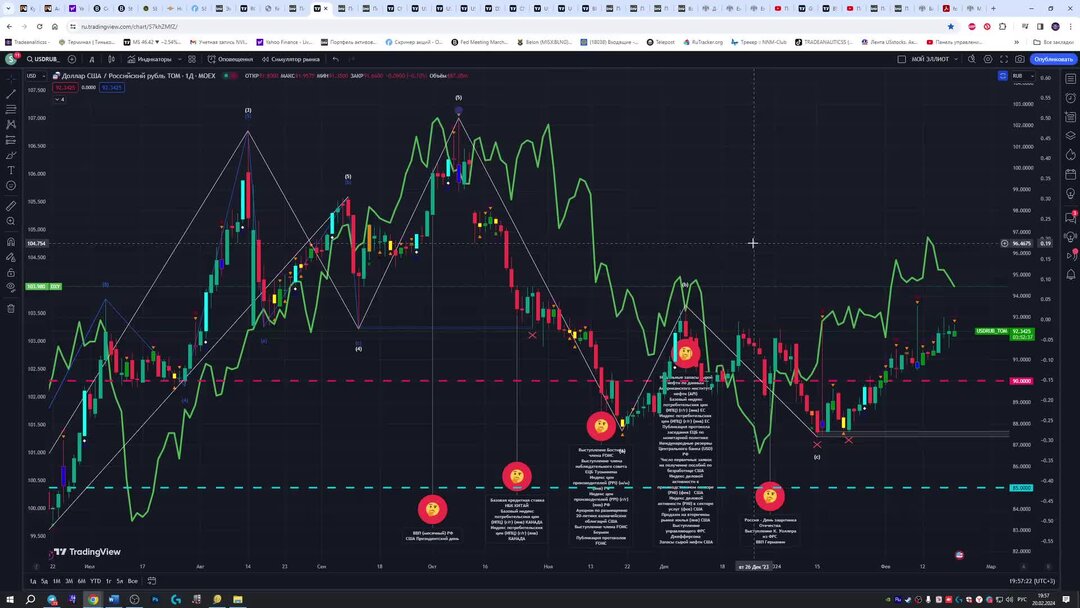Open the object tree layers panel
This screenshot has width=1080, height=608.
pos(1070,136)
